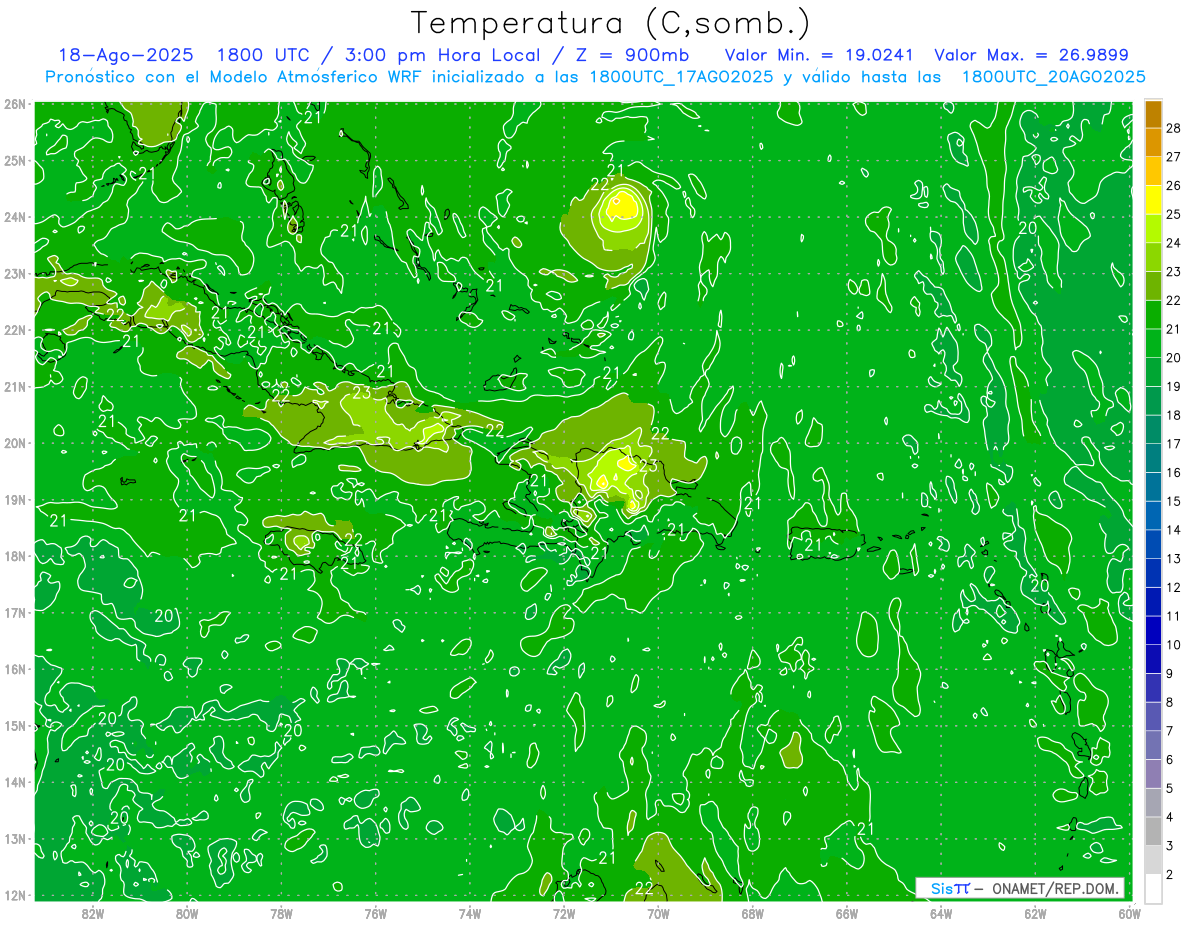Click the '15' colorbar value label
Image resolution: width=1200 pixels, height=927 pixels.
click(1173, 501)
